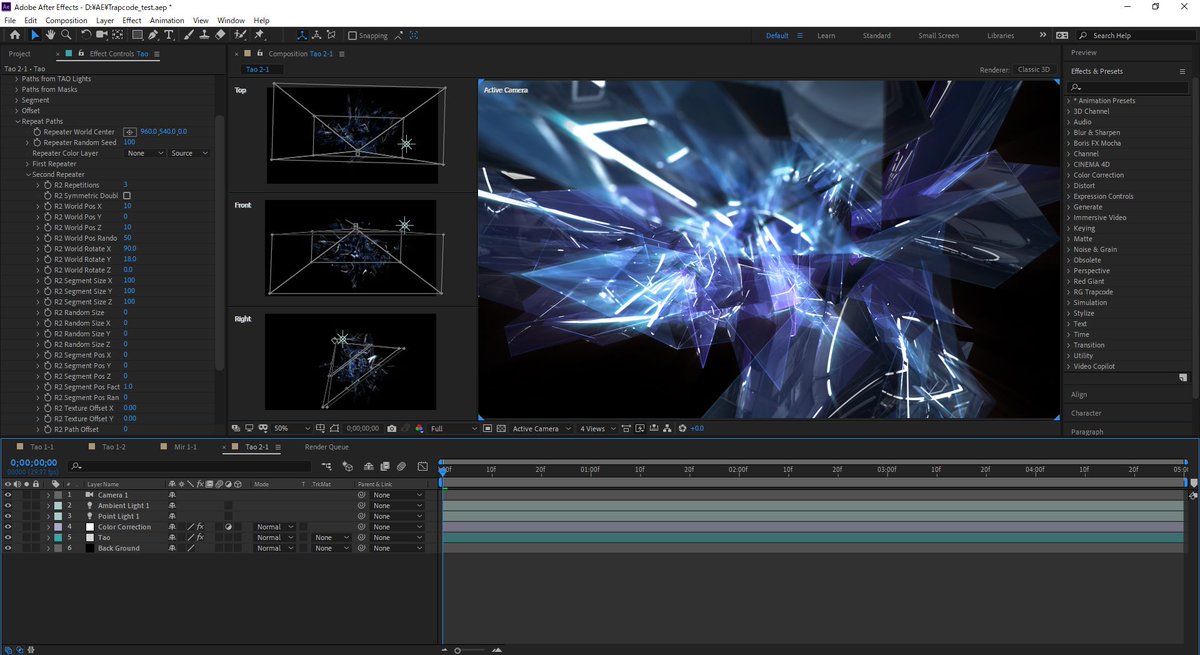Open the Graph Editor icon
This screenshot has width=1200, height=655.
(x=423, y=466)
